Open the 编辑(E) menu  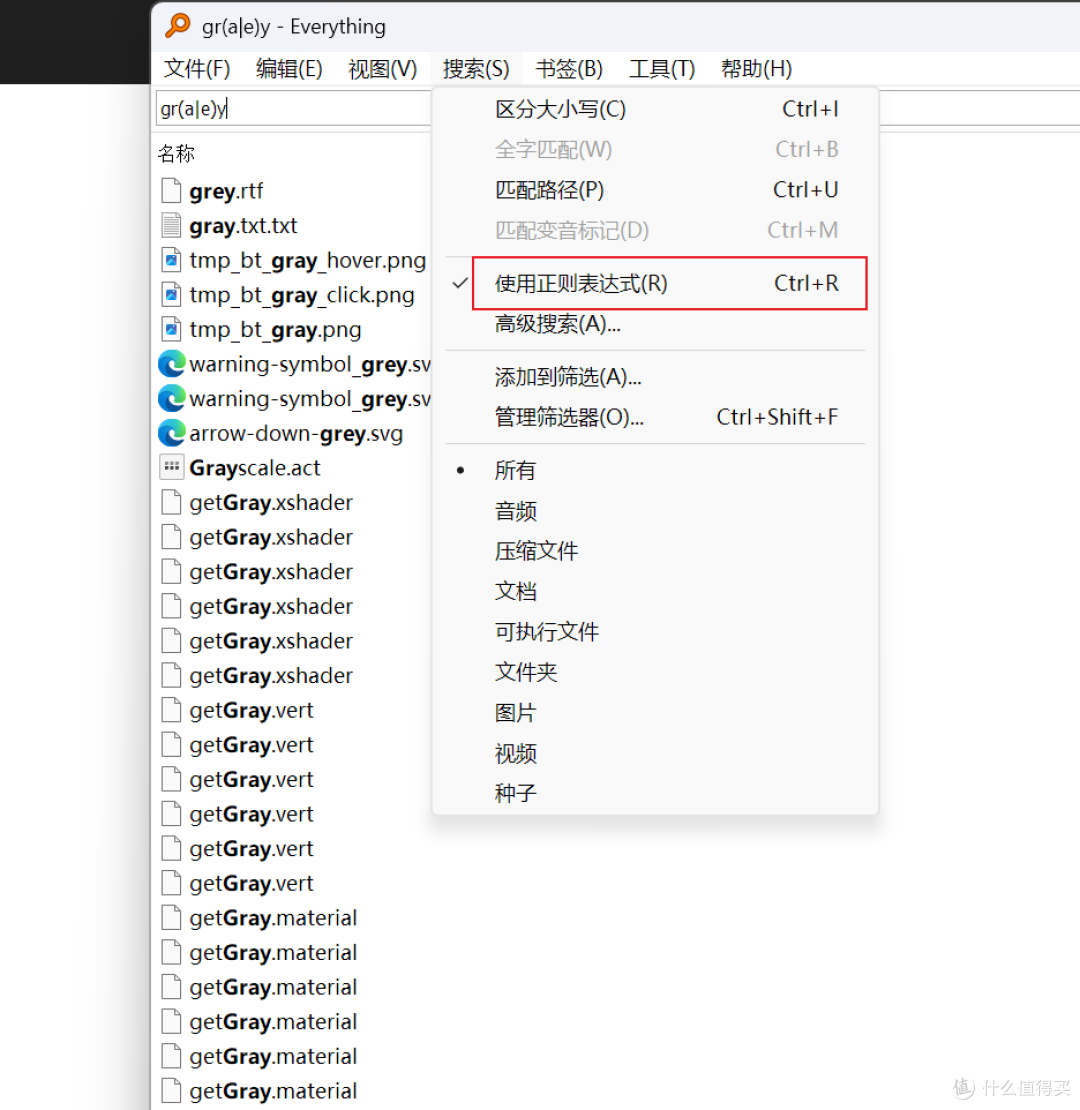(289, 69)
